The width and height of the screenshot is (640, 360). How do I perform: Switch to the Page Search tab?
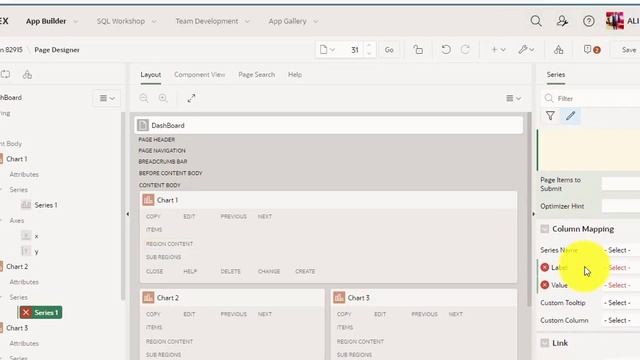256,75
